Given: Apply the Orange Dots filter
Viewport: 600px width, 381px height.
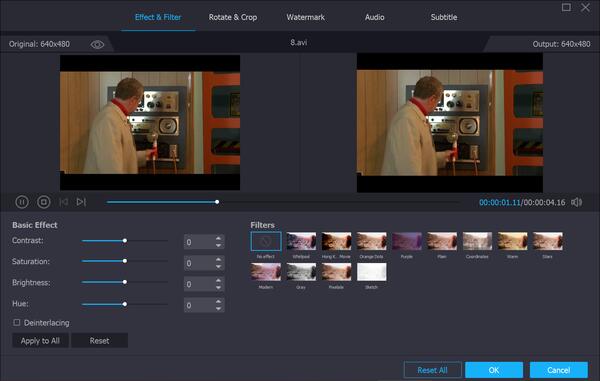Looking at the screenshot, I should pyautogui.click(x=372, y=241).
